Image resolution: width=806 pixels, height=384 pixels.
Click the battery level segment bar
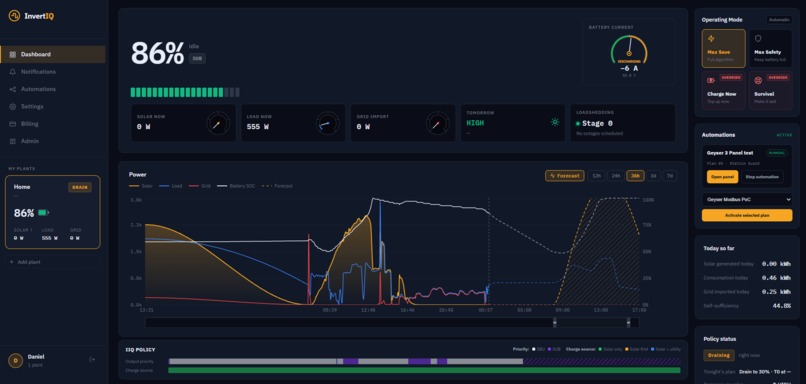(x=185, y=93)
